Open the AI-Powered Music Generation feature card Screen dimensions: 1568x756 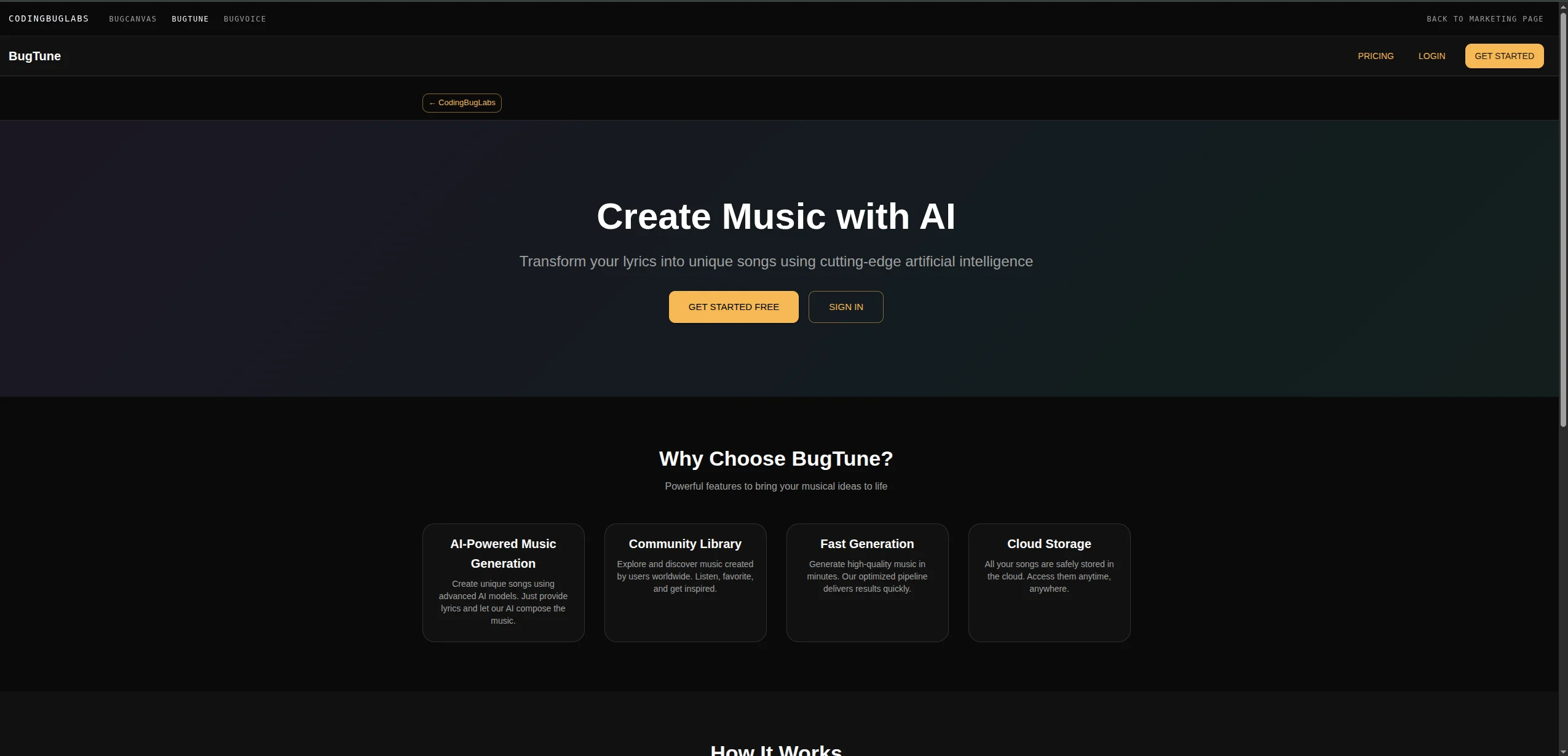click(x=502, y=582)
